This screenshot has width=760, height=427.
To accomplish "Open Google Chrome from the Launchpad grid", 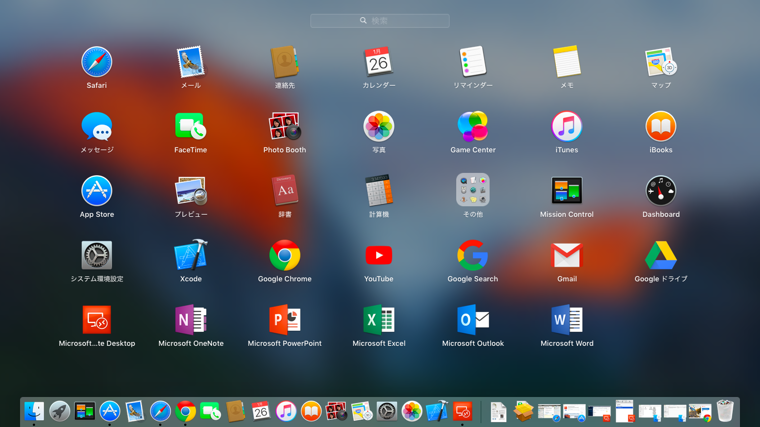I will click(285, 255).
